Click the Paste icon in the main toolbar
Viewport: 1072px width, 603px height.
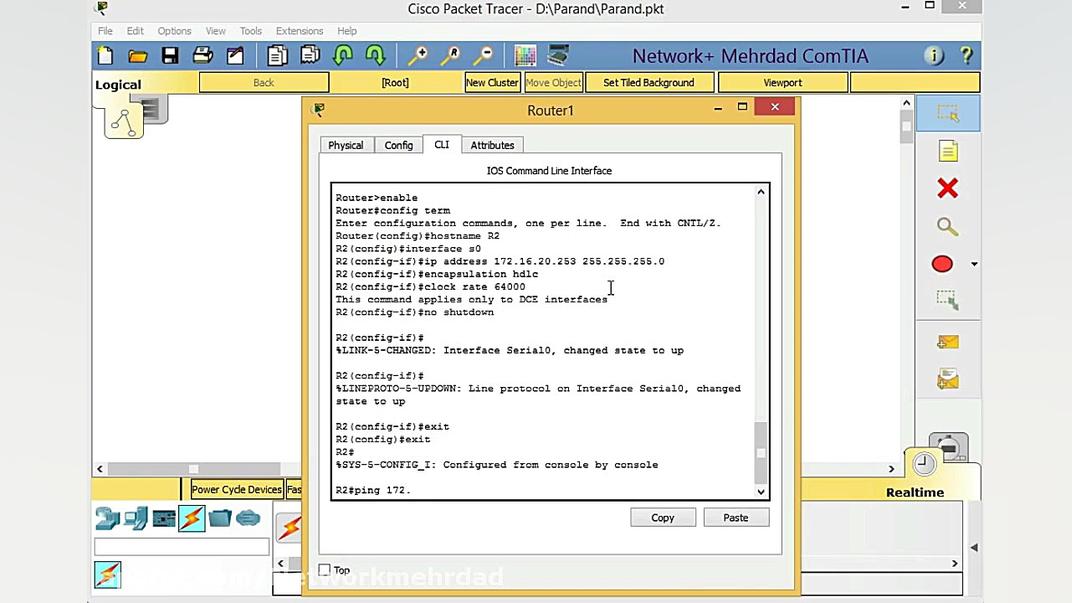coord(310,55)
